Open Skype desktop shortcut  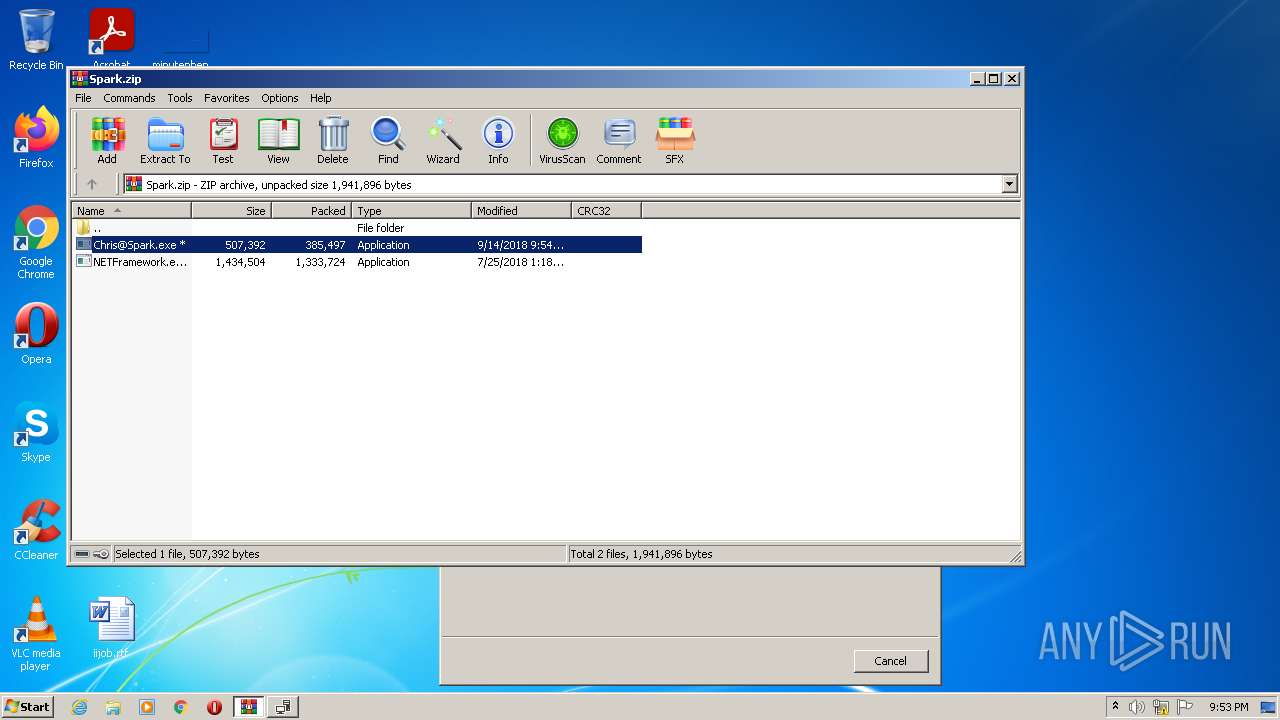click(x=36, y=432)
